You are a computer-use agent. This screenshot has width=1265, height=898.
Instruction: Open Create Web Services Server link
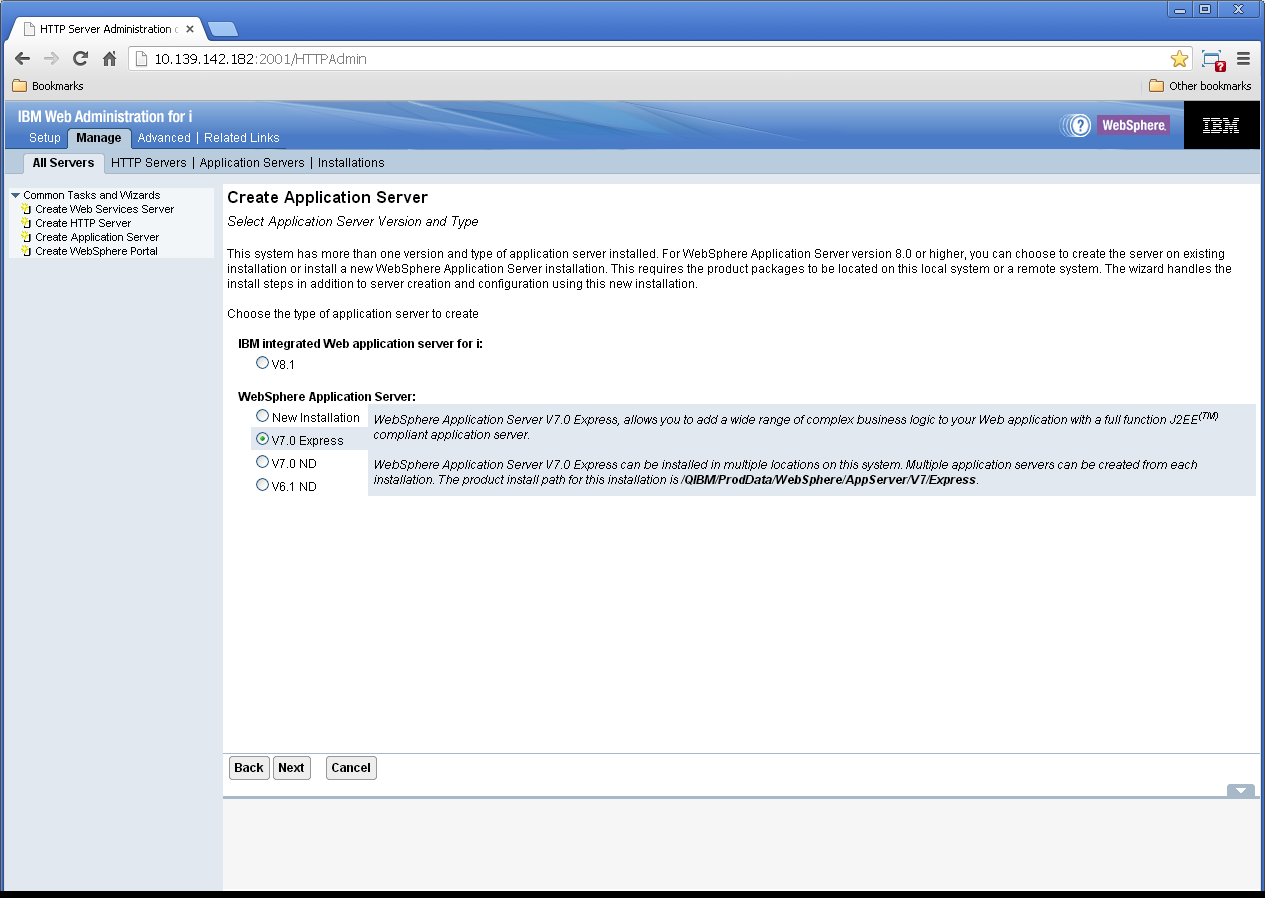(105, 209)
